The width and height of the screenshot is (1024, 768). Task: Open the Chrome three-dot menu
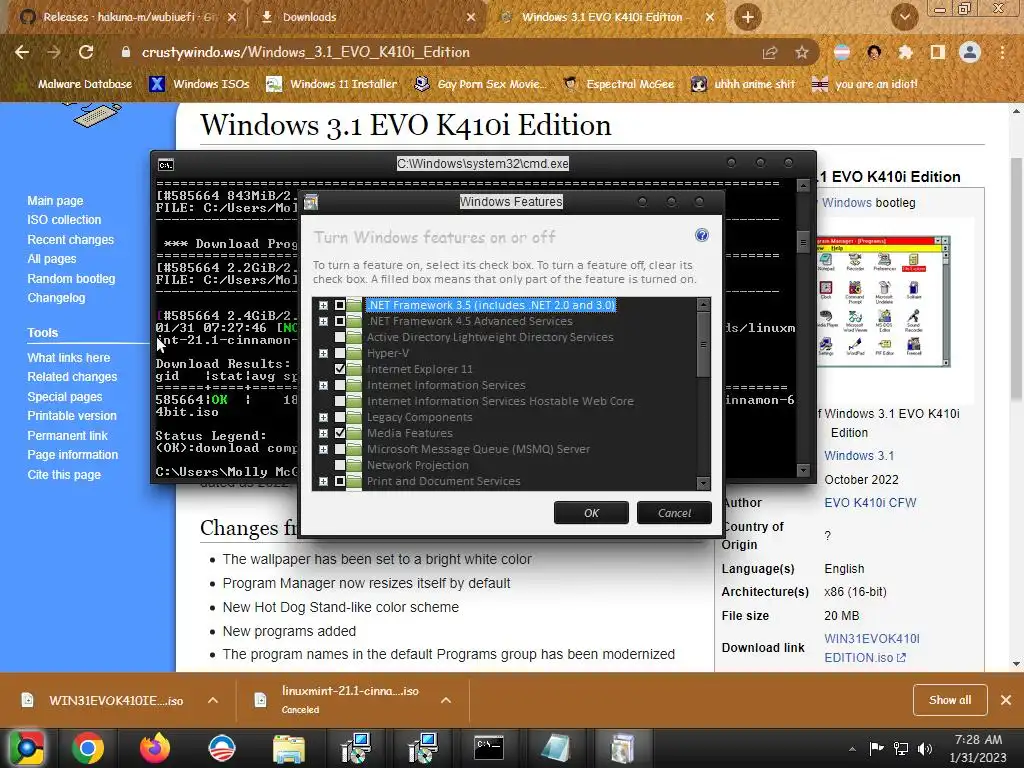[1002, 52]
